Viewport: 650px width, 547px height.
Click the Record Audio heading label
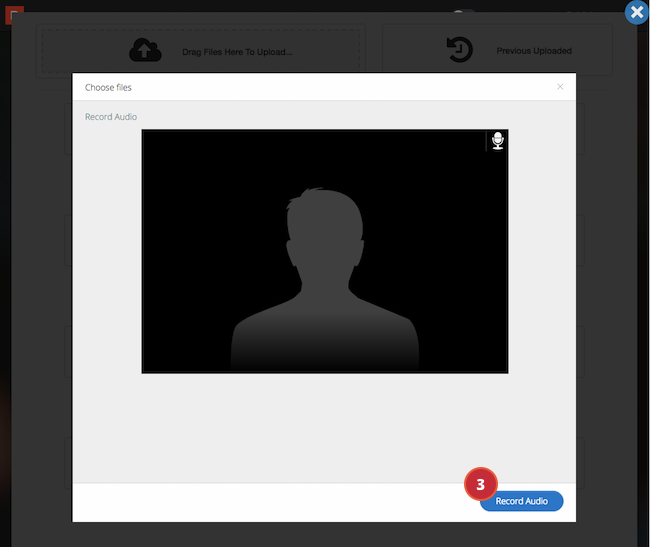[x=111, y=117]
